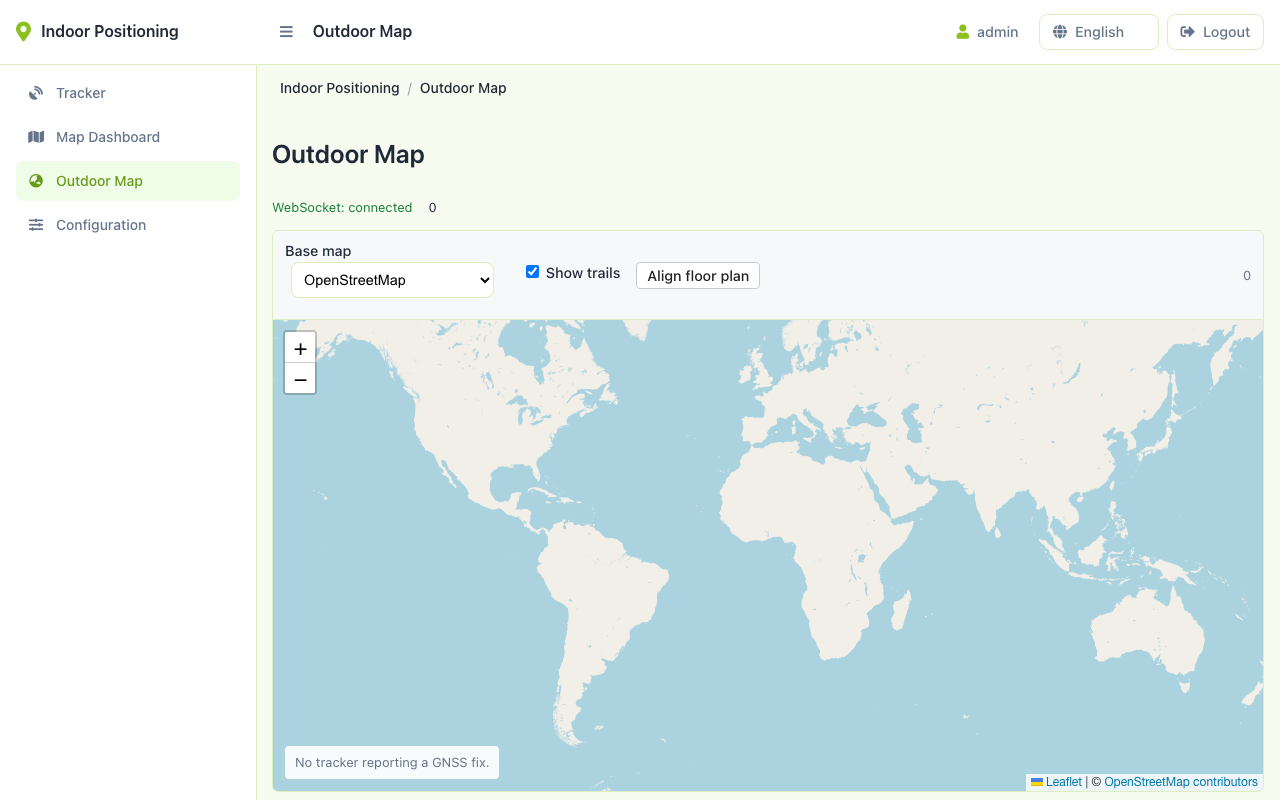Click the logout arrow icon
Image resolution: width=1280 pixels, height=800 pixels.
click(1188, 32)
